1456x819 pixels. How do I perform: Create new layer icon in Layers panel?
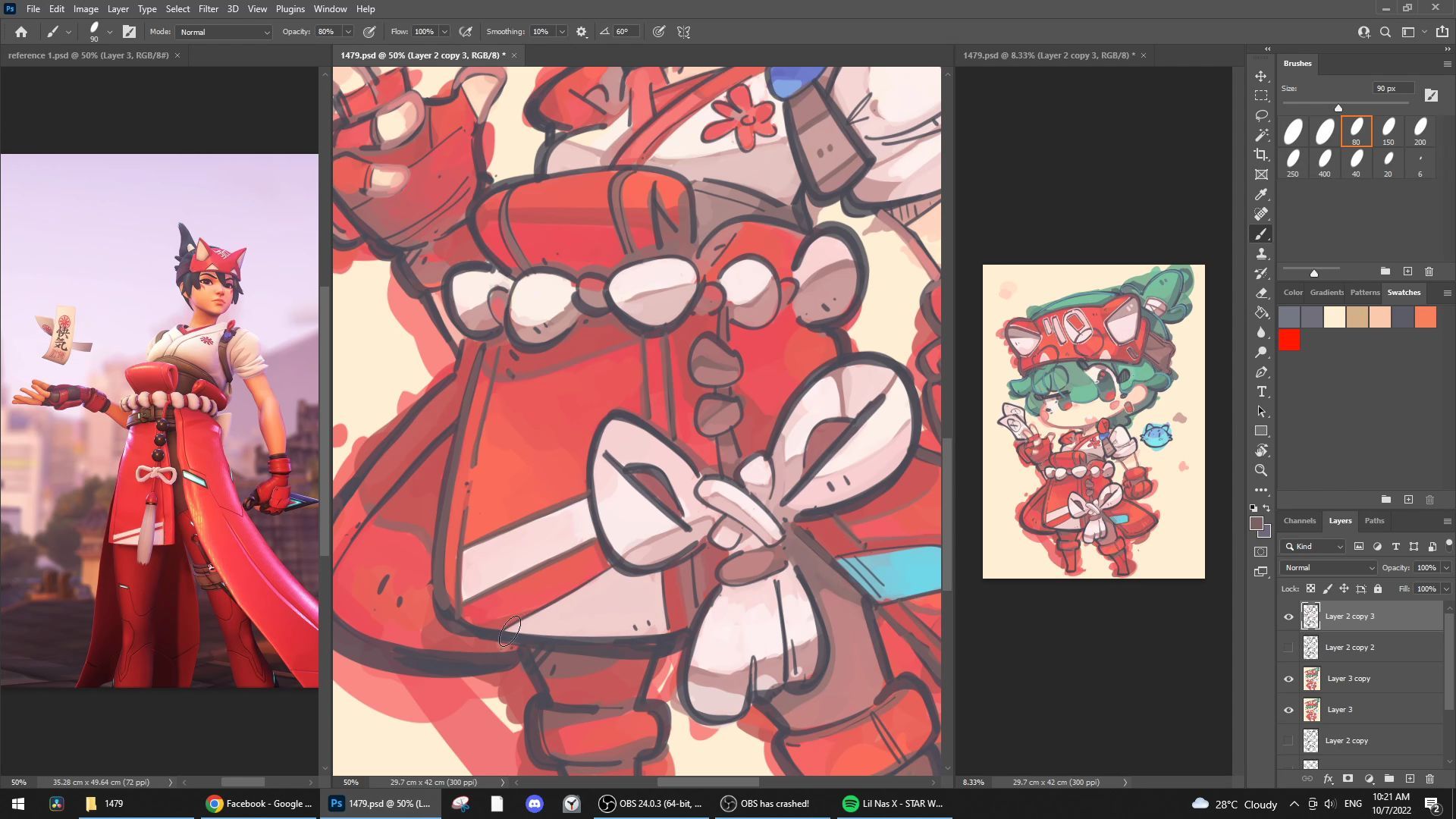pyautogui.click(x=1410, y=779)
